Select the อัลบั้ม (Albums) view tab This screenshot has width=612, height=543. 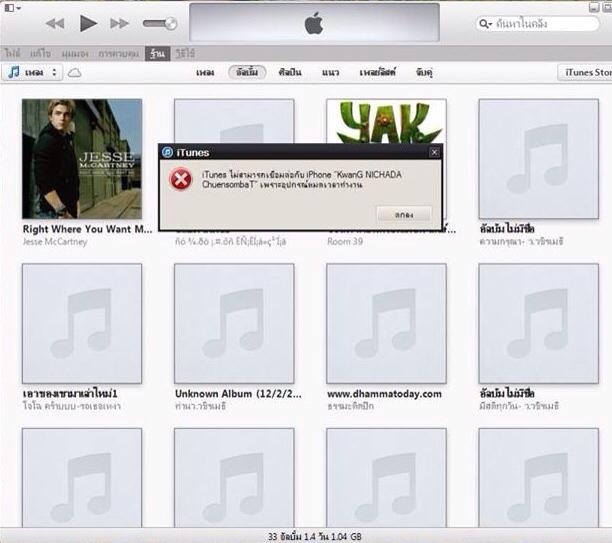pyautogui.click(x=247, y=72)
